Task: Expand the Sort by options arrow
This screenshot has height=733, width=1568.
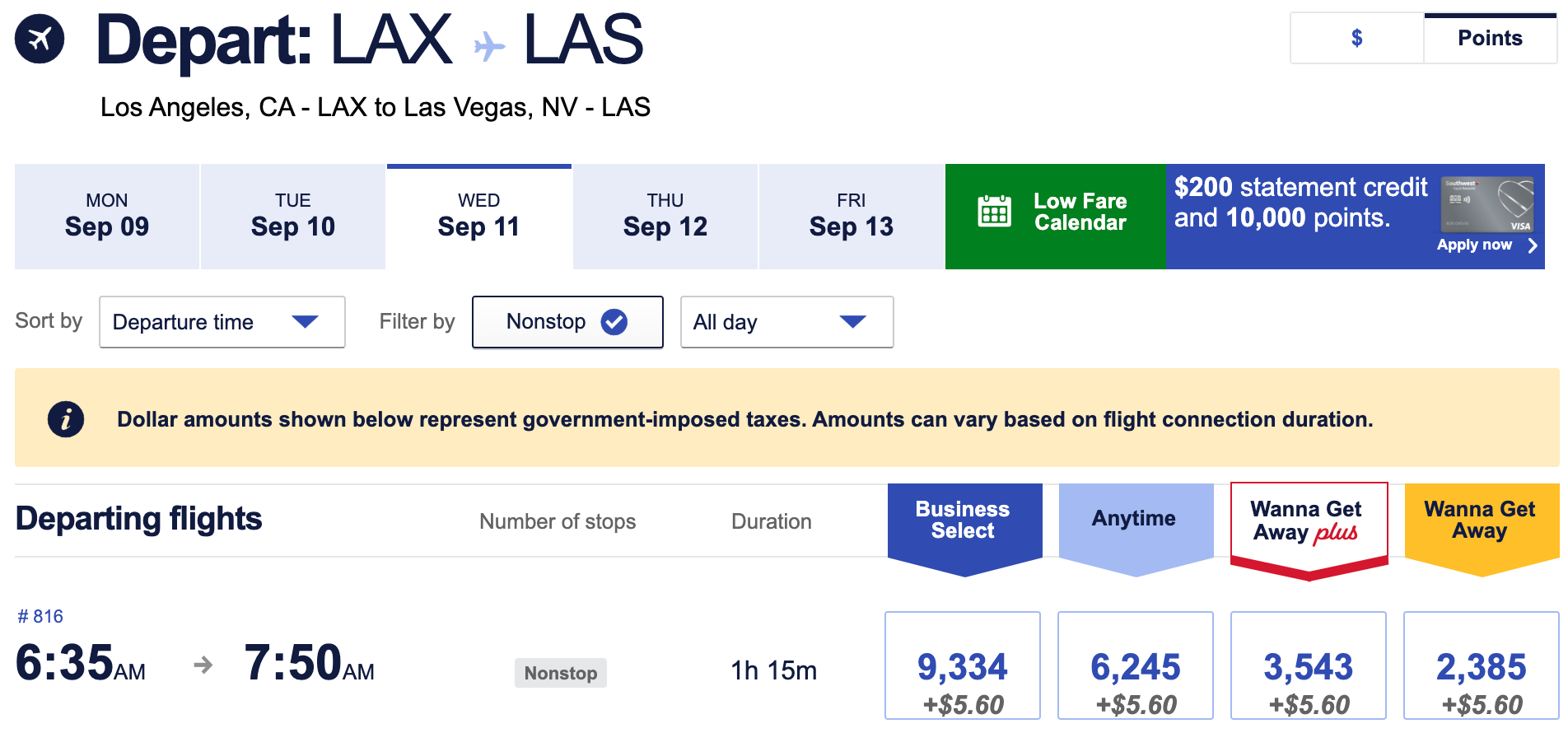Action: 306,322
